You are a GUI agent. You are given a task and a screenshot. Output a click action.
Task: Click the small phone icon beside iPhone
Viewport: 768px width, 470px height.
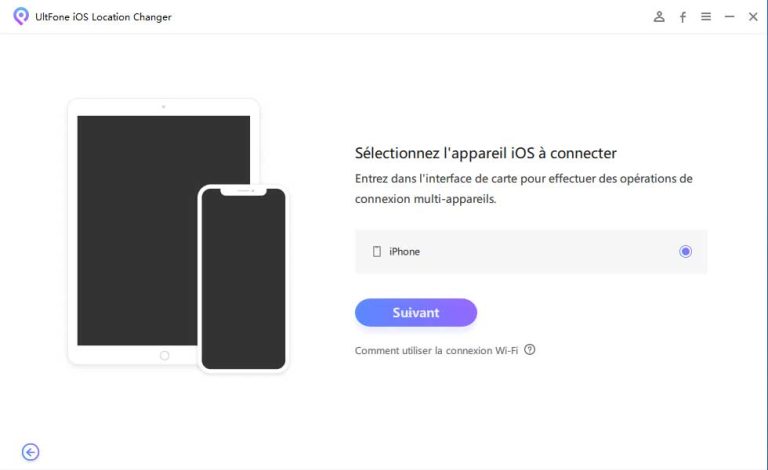[x=377, y=252]
